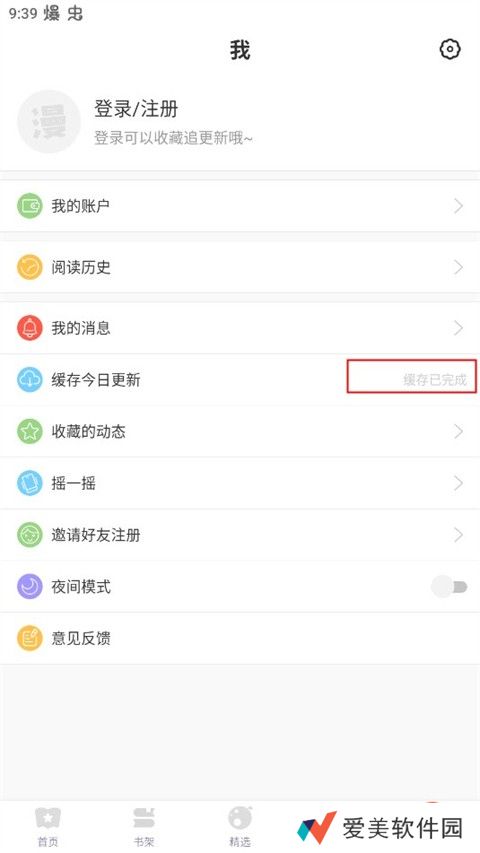This screenshot has height=853, width=480.
Task: Tap the yellow 意见反馈 feedback icon
Action: (x=29, y=638)
